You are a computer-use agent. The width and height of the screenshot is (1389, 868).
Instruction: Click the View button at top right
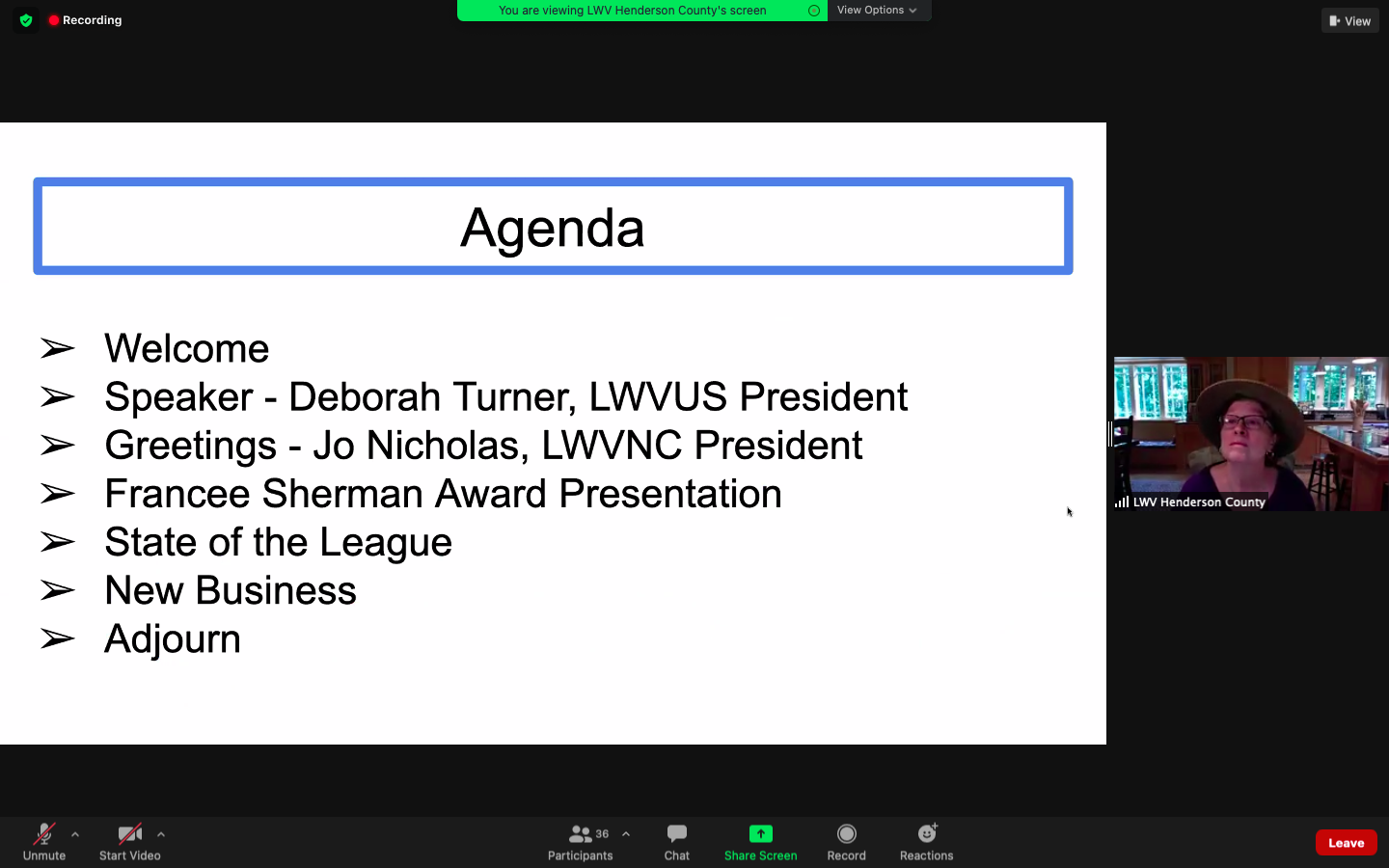[x=1350, y=20]
